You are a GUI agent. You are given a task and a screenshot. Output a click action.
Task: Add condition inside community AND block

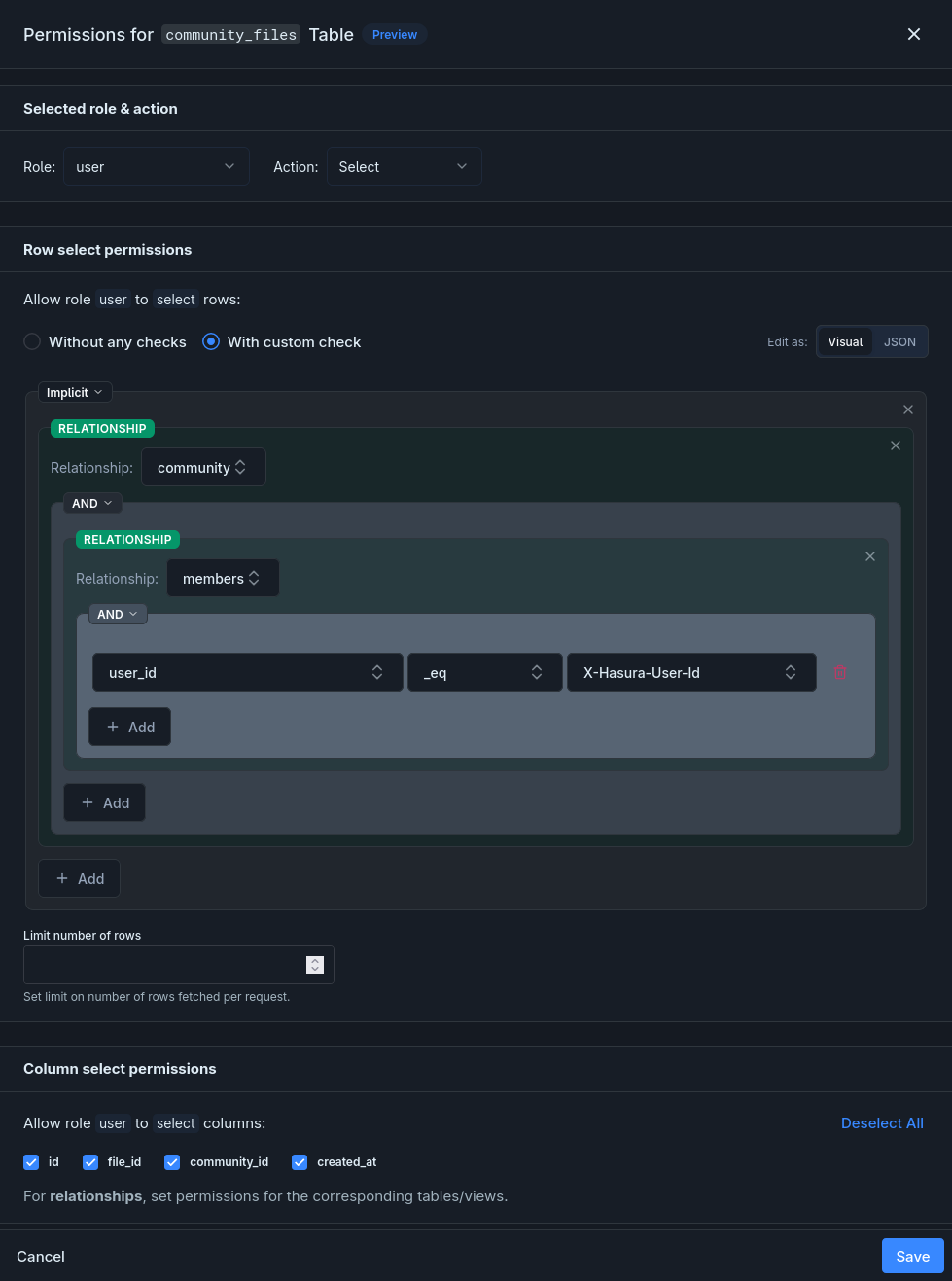pos(104,802)
